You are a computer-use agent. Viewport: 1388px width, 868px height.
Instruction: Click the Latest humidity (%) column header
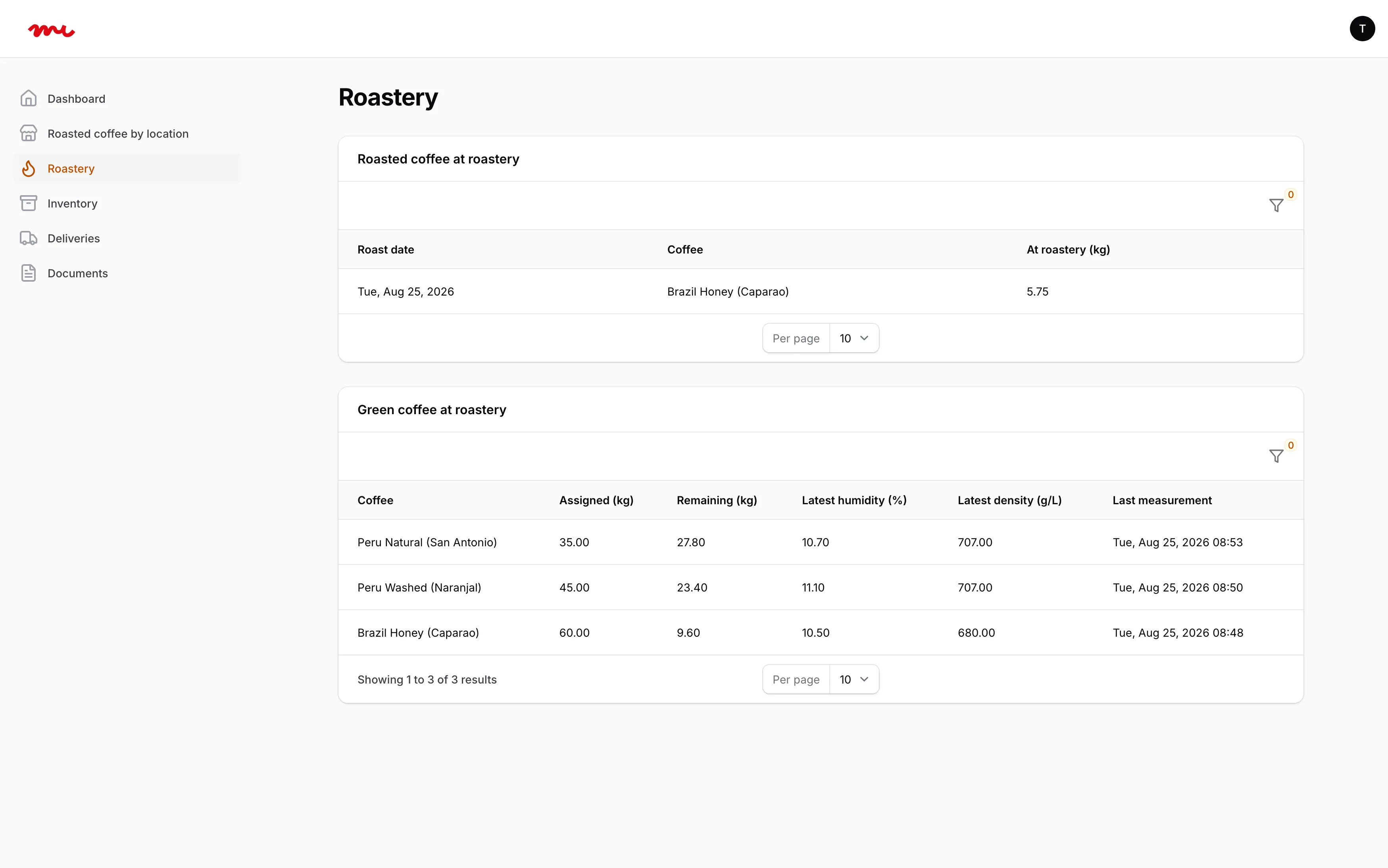(x=854, y=501)
